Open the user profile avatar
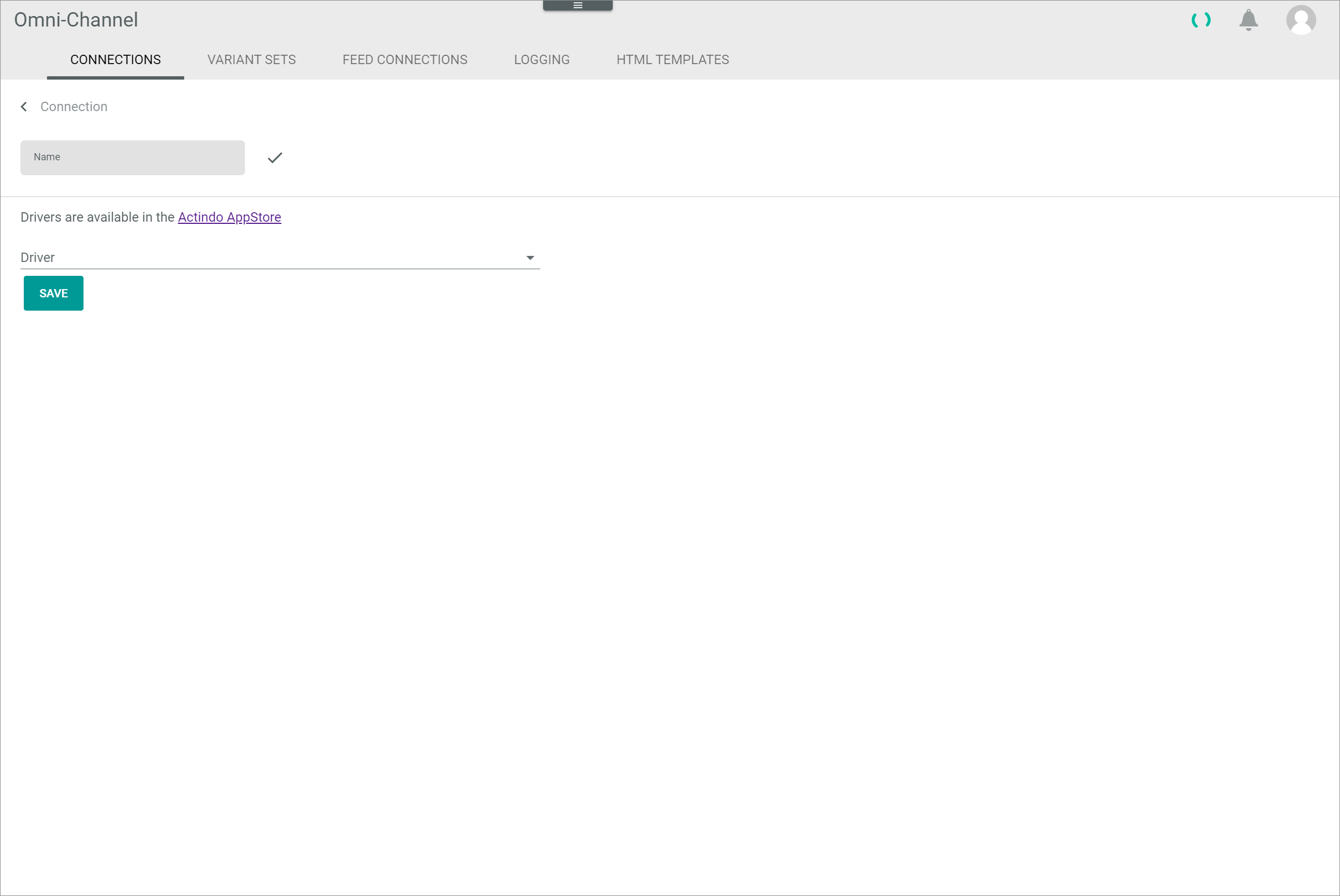Screen dimensions: 1340x896 (x=1301, y=20)
